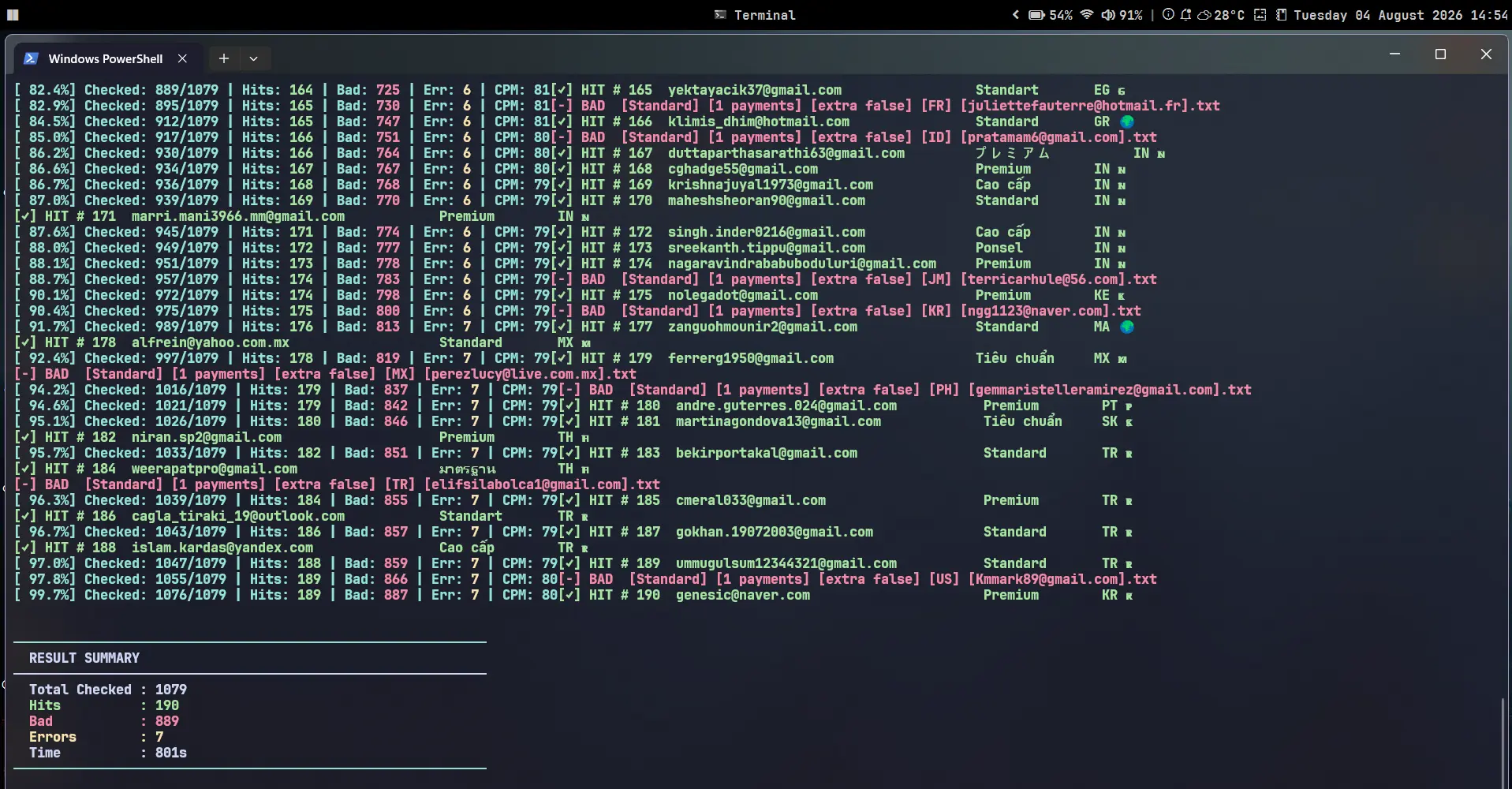Click the 'プレミアム' plan label
The image size is (1512, 789).
(1012, 153)
